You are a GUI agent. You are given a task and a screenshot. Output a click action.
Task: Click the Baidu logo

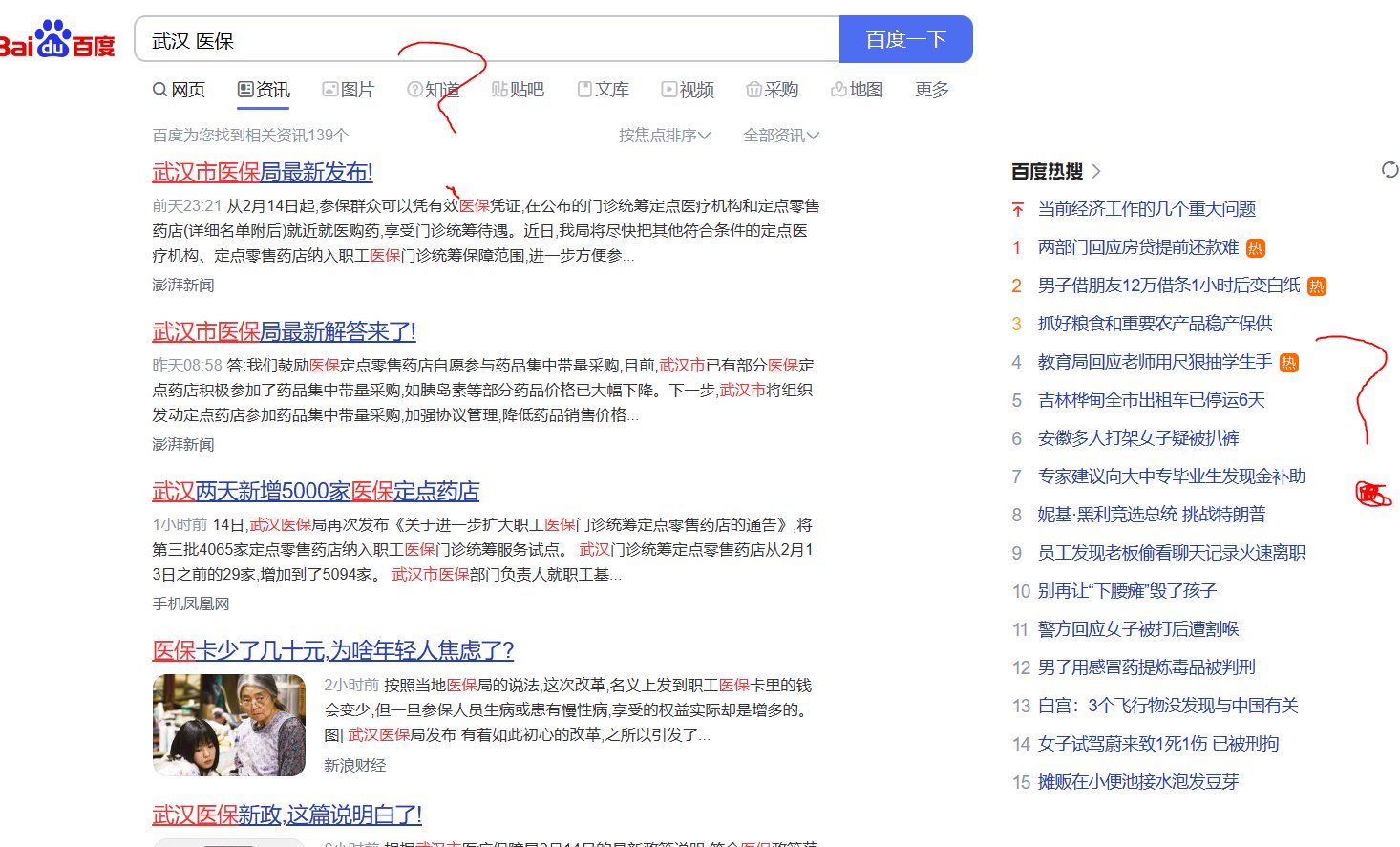point(57,40)
